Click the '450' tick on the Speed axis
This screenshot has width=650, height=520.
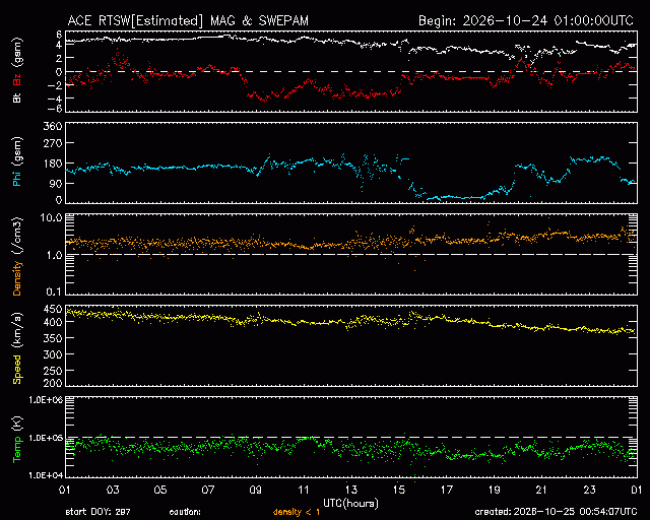point(53,309)
